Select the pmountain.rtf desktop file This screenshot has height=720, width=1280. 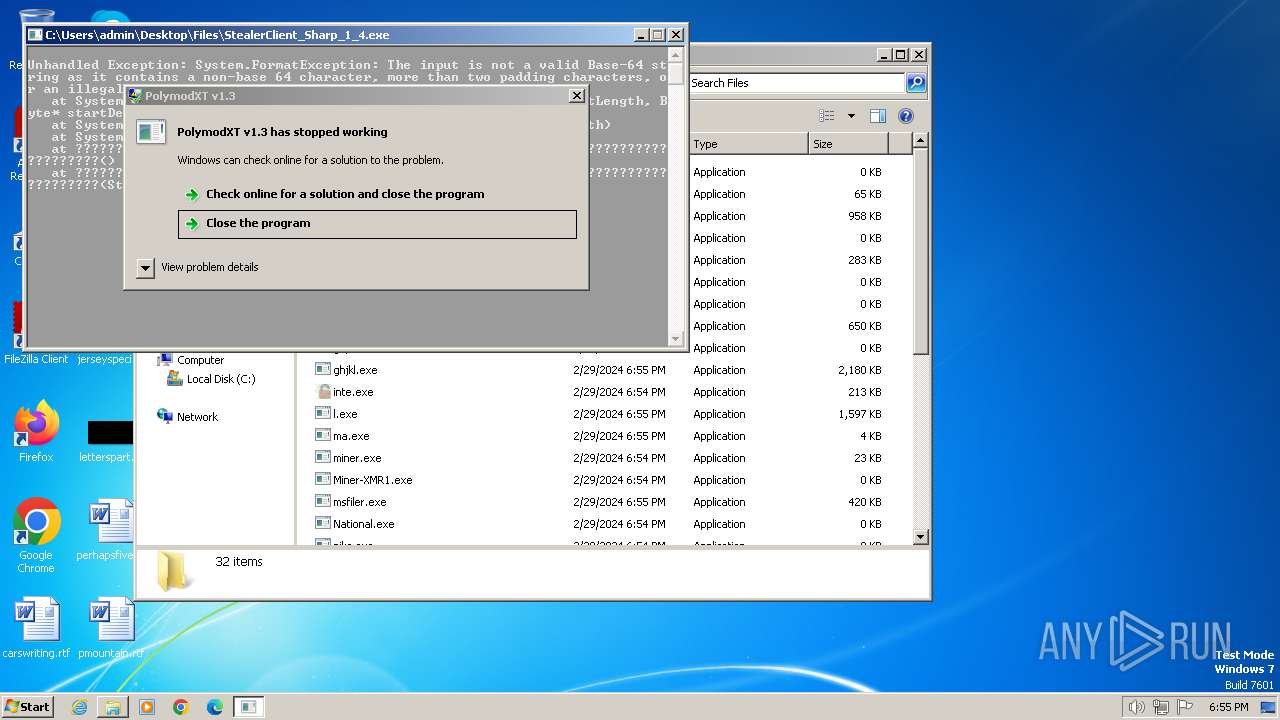pyautogui.click(x=110, y=629)
